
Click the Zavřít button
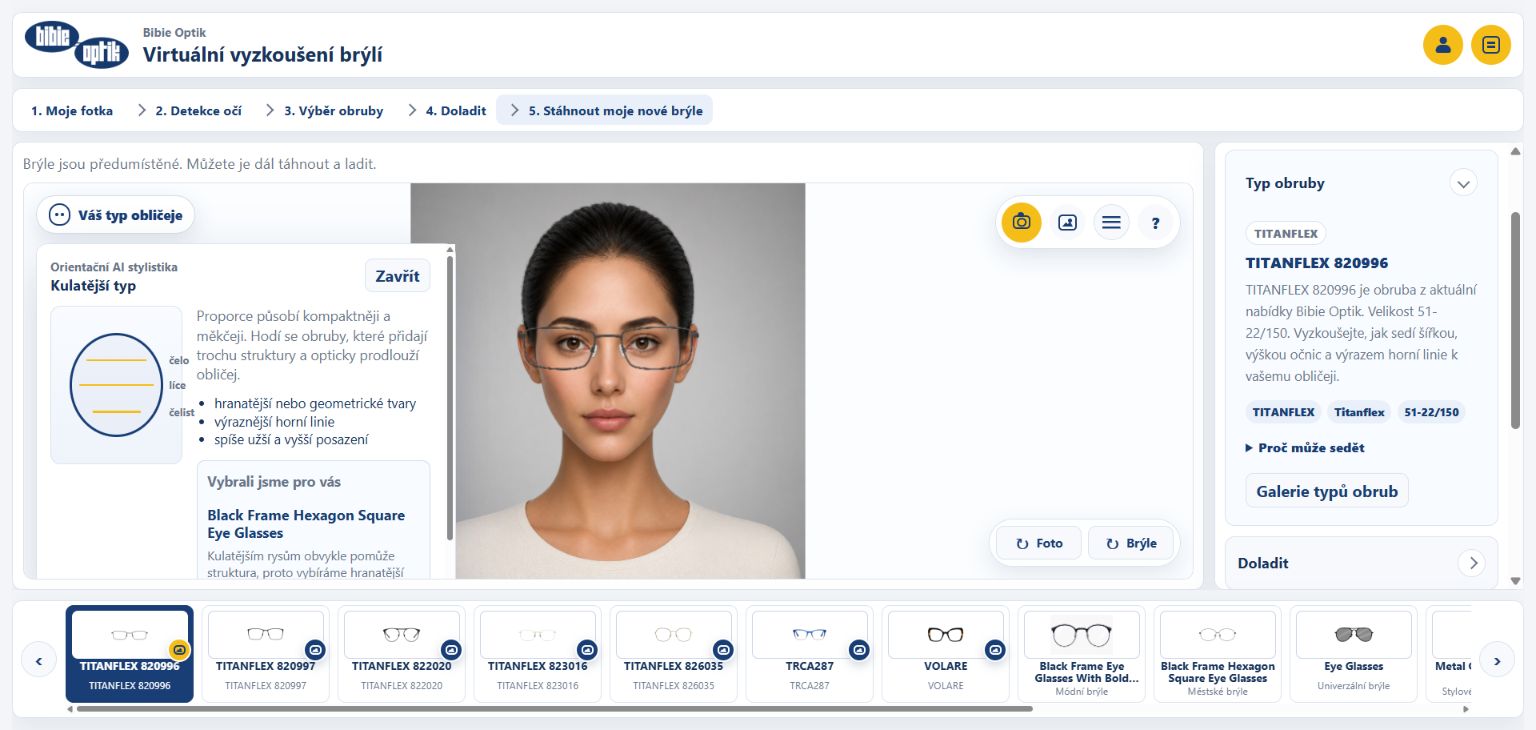coord(397,276)
